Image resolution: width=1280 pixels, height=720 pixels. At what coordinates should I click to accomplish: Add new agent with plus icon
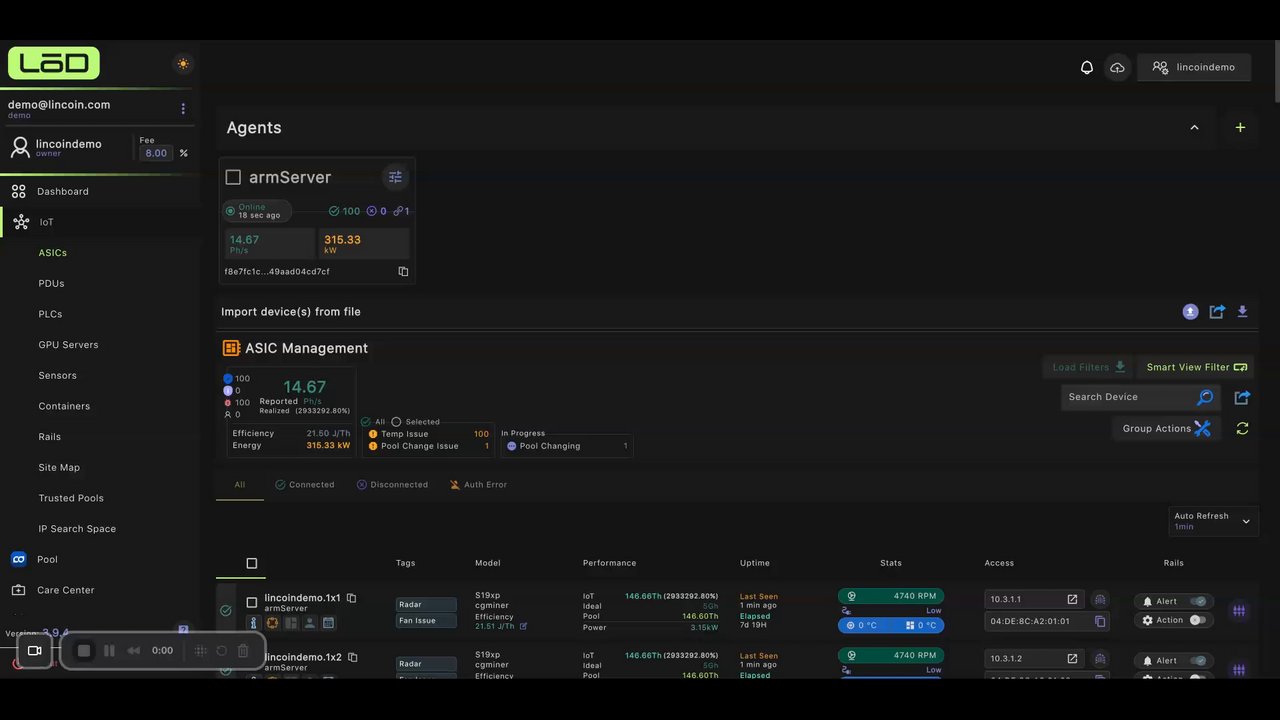tap(1240, 127)
